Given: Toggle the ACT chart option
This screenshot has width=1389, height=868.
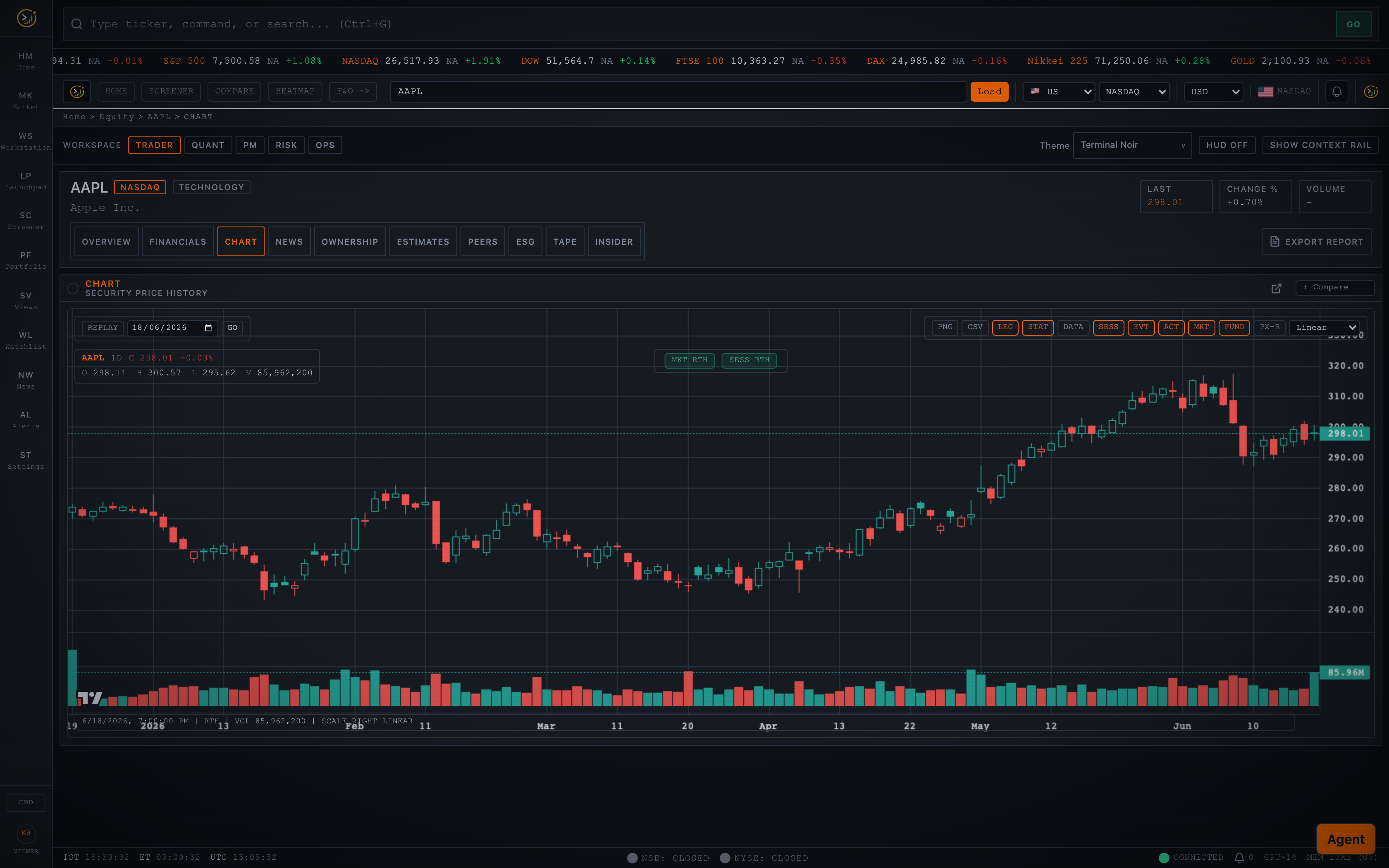Looking at the screenshot, I should (x=1171, y=327).
